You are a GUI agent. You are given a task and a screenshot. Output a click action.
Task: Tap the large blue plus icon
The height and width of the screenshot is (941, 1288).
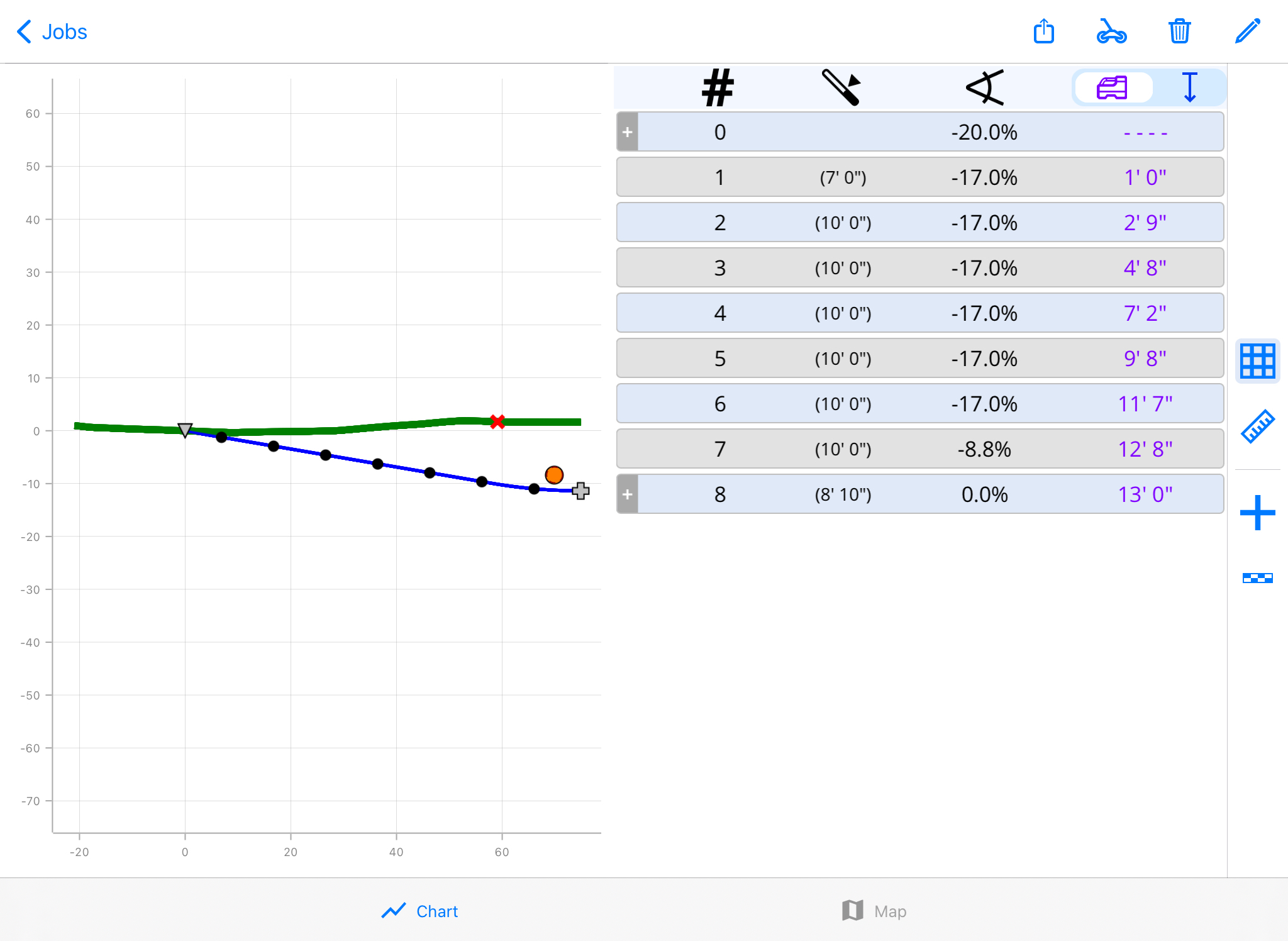pyautogui.click(x=1257, y=513)
